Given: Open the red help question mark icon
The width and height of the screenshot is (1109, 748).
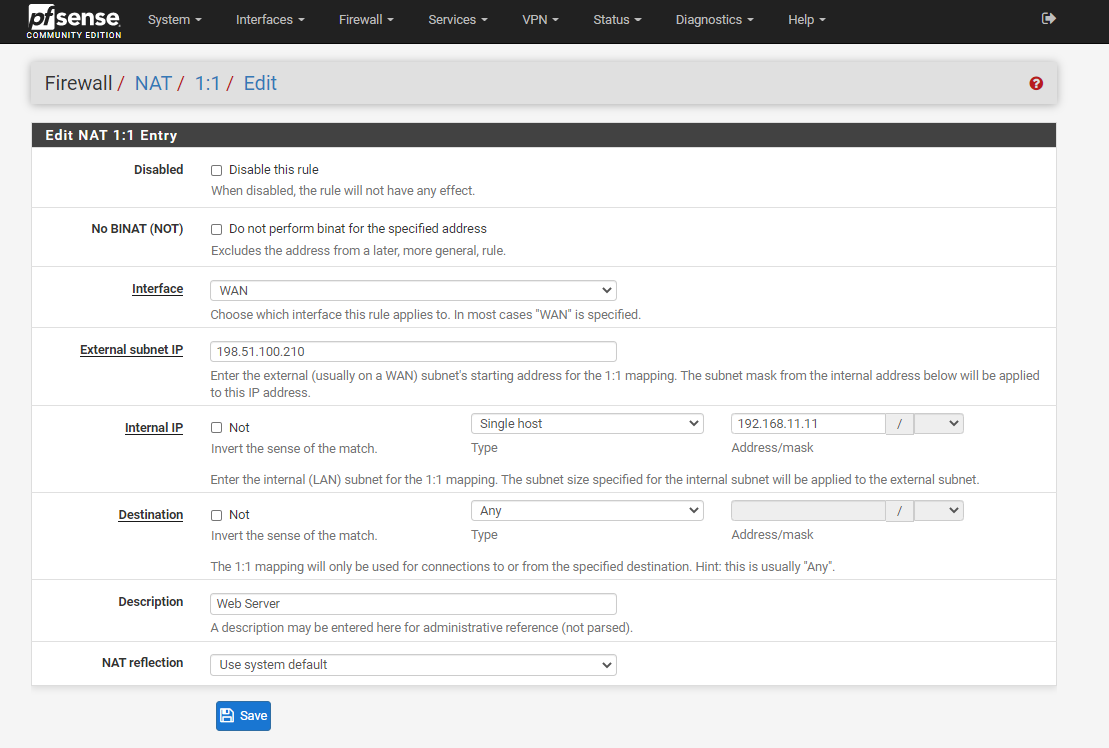Looking at the screenshot, I should click(x=1036, y=83).
